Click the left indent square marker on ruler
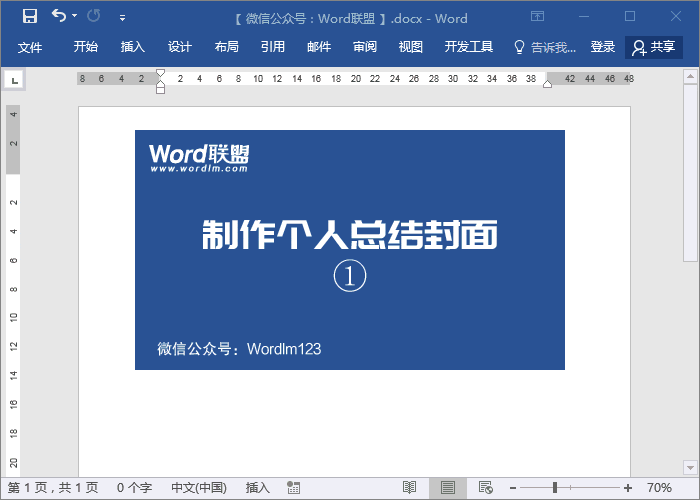The width and height of the screenshot is (700, 500). (160, 91)
